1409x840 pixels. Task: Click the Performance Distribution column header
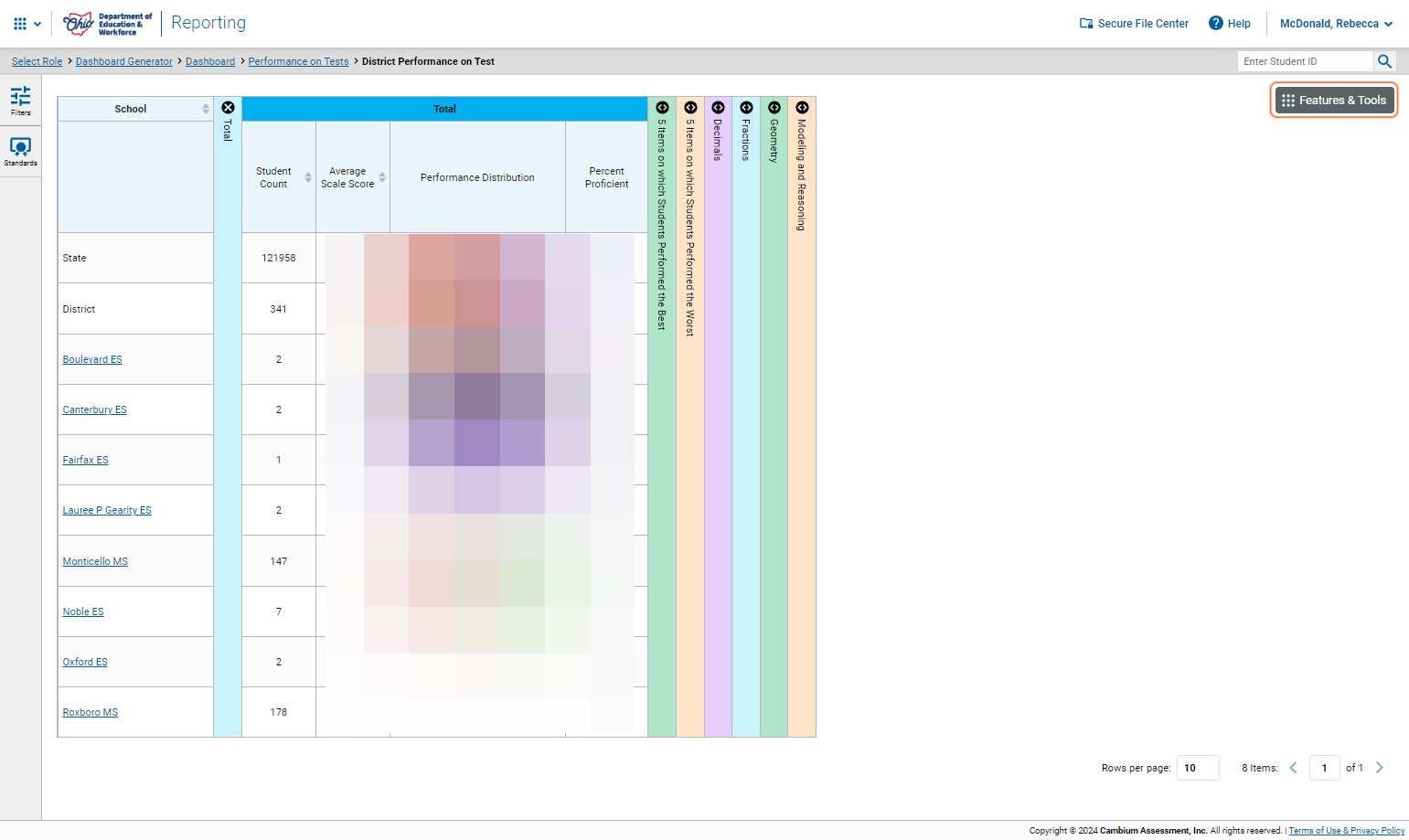tap(477, 177)
